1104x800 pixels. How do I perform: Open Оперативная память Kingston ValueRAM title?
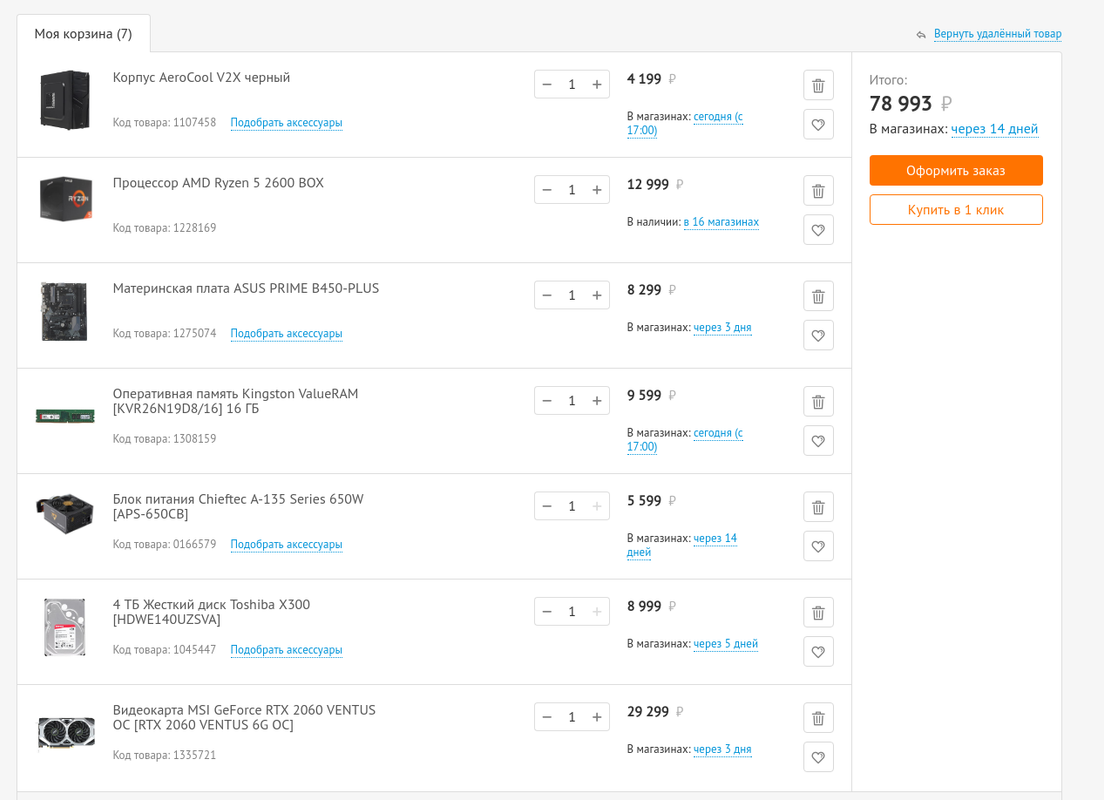235,401
